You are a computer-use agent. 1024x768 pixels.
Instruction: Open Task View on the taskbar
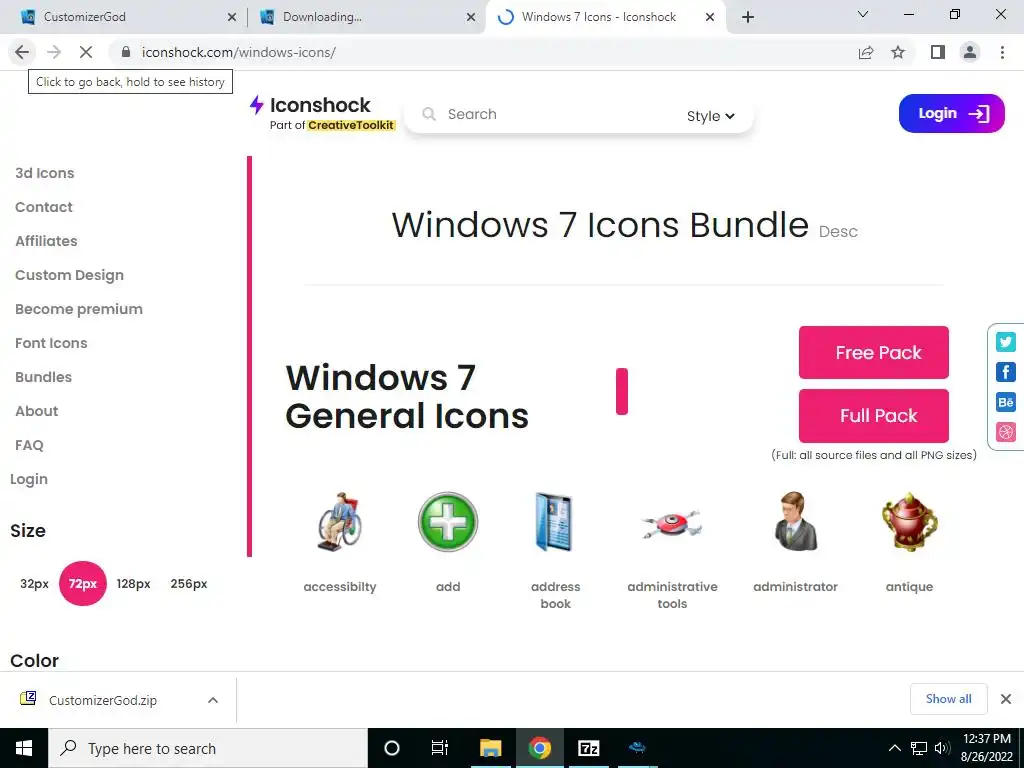click(440, 748)
